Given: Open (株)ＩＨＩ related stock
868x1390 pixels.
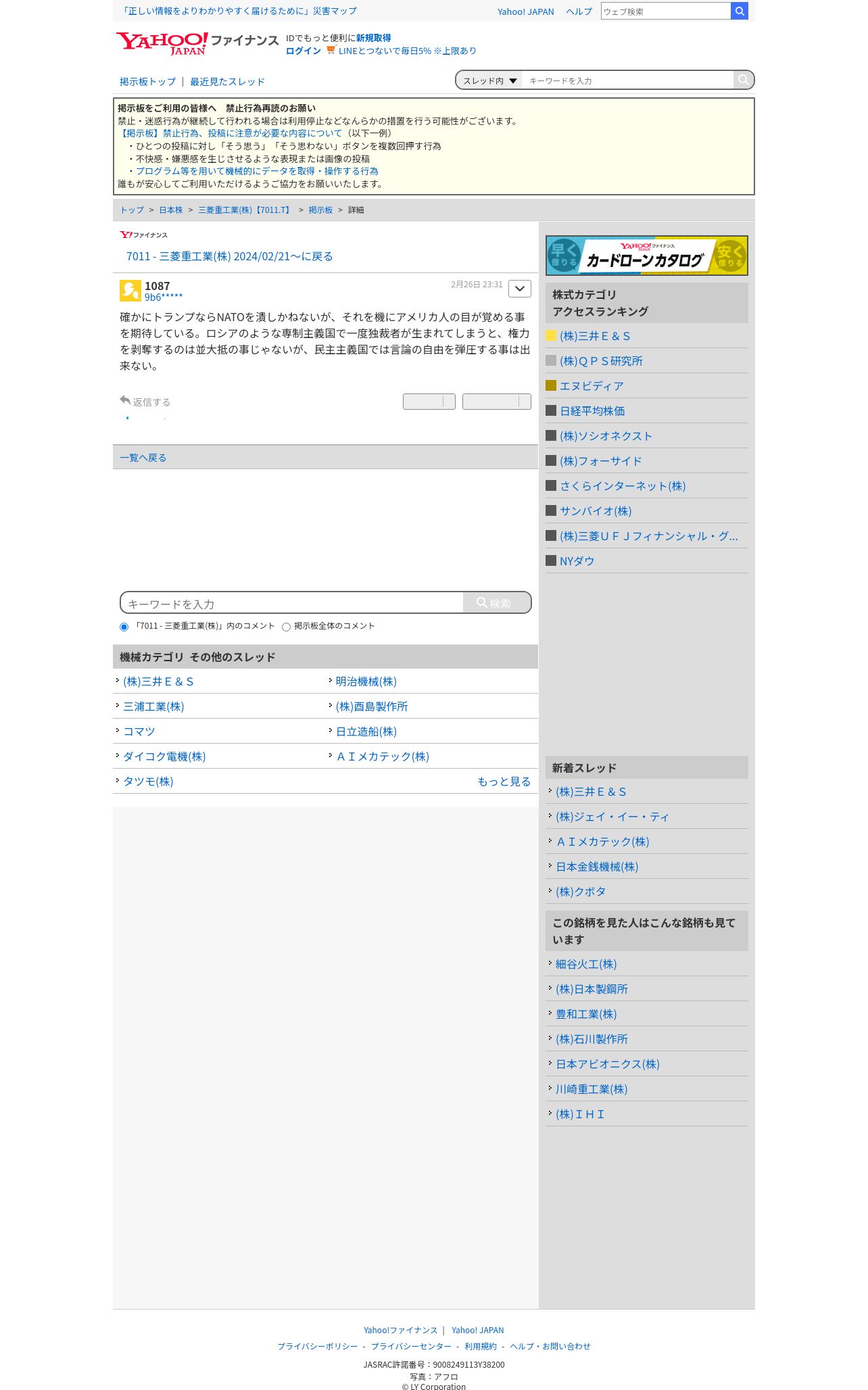Looking at the screenshot, I should [580, 1114].
